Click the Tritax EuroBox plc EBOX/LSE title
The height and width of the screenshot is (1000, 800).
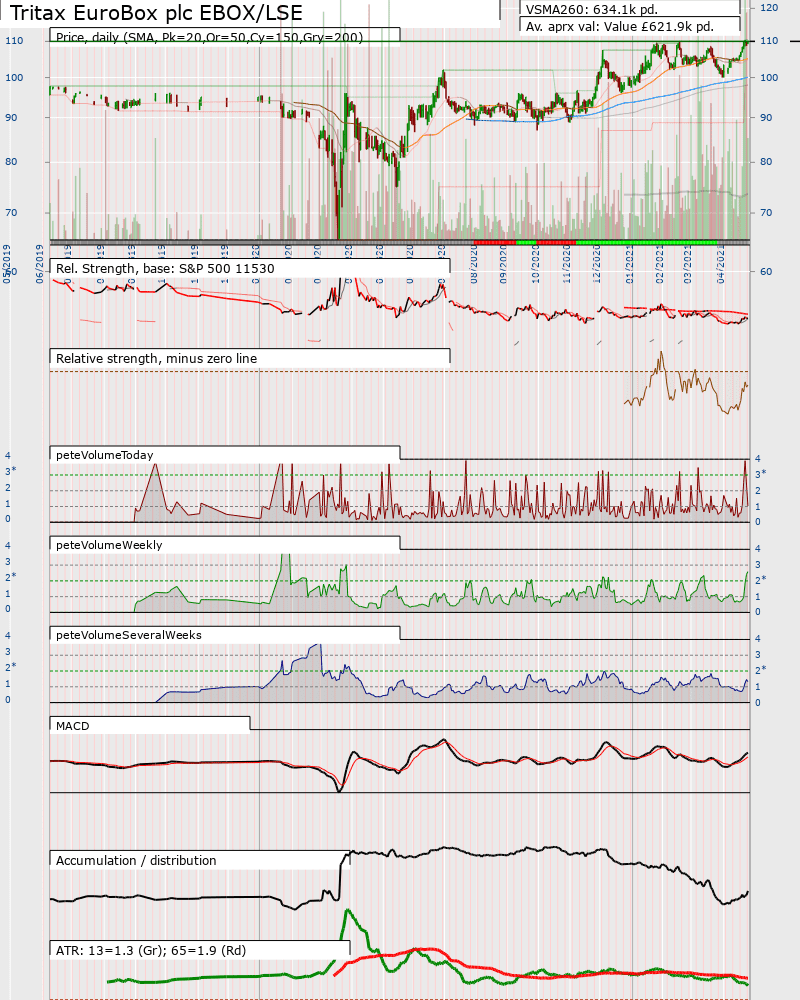click(x=156, y=13)
